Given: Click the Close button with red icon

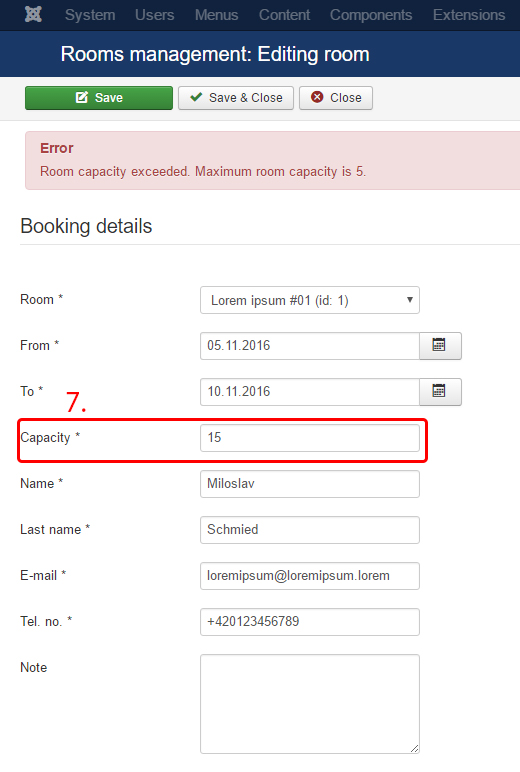Looking at the screenshot, I should point(336,97).
